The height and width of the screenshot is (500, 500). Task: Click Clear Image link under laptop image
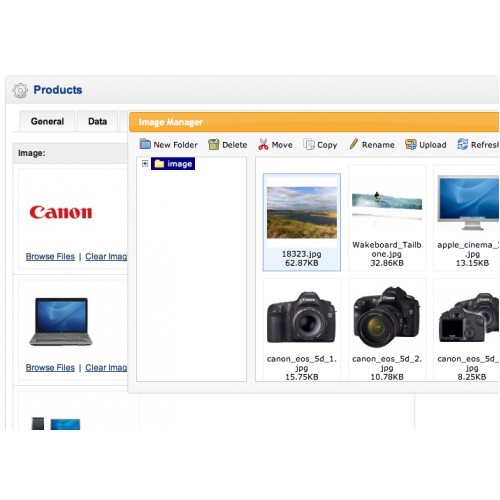(106, 368)
